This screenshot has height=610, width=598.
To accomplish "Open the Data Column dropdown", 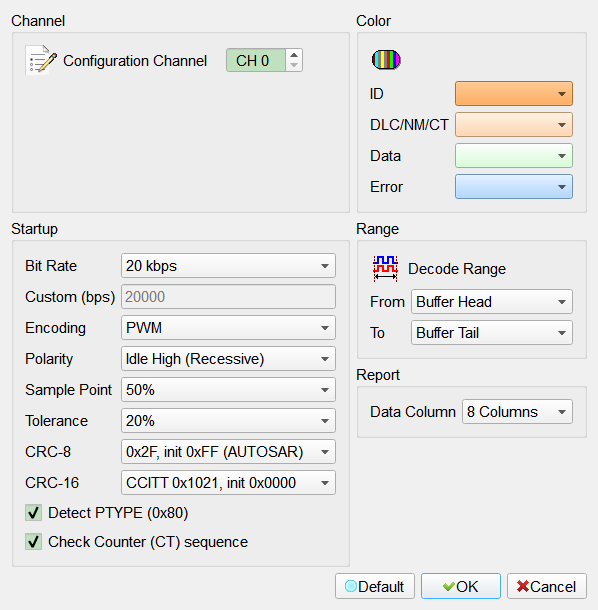I will pos(517,412).
